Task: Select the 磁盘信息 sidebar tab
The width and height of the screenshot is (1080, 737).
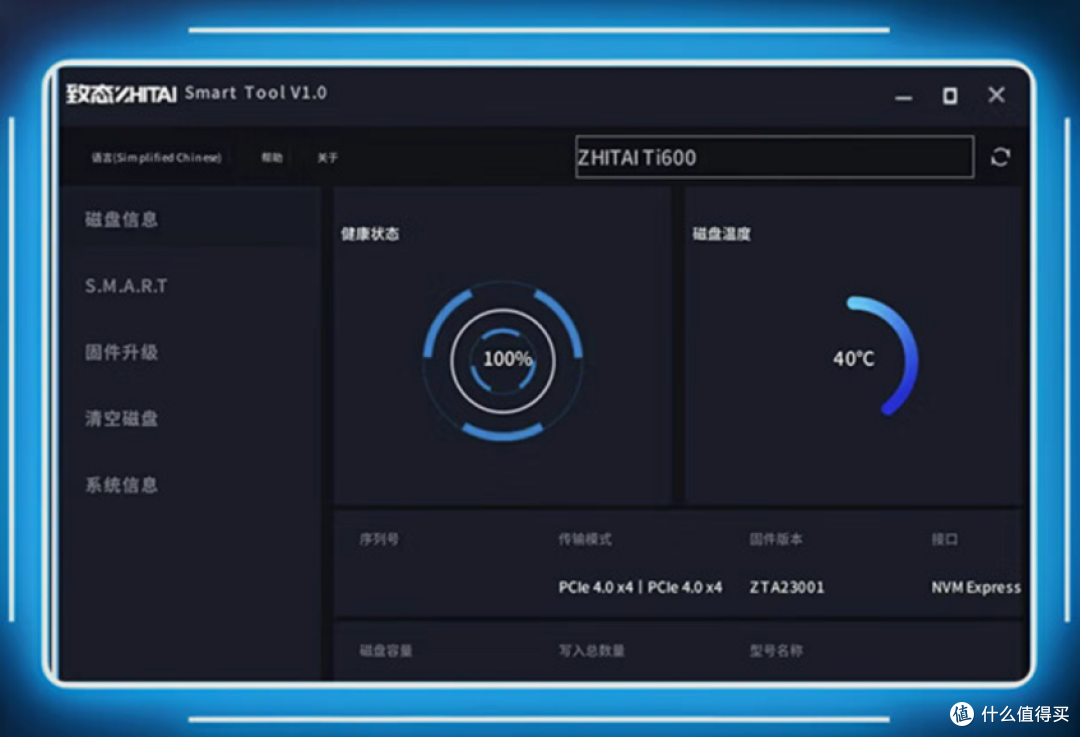Action: (121, 220)
